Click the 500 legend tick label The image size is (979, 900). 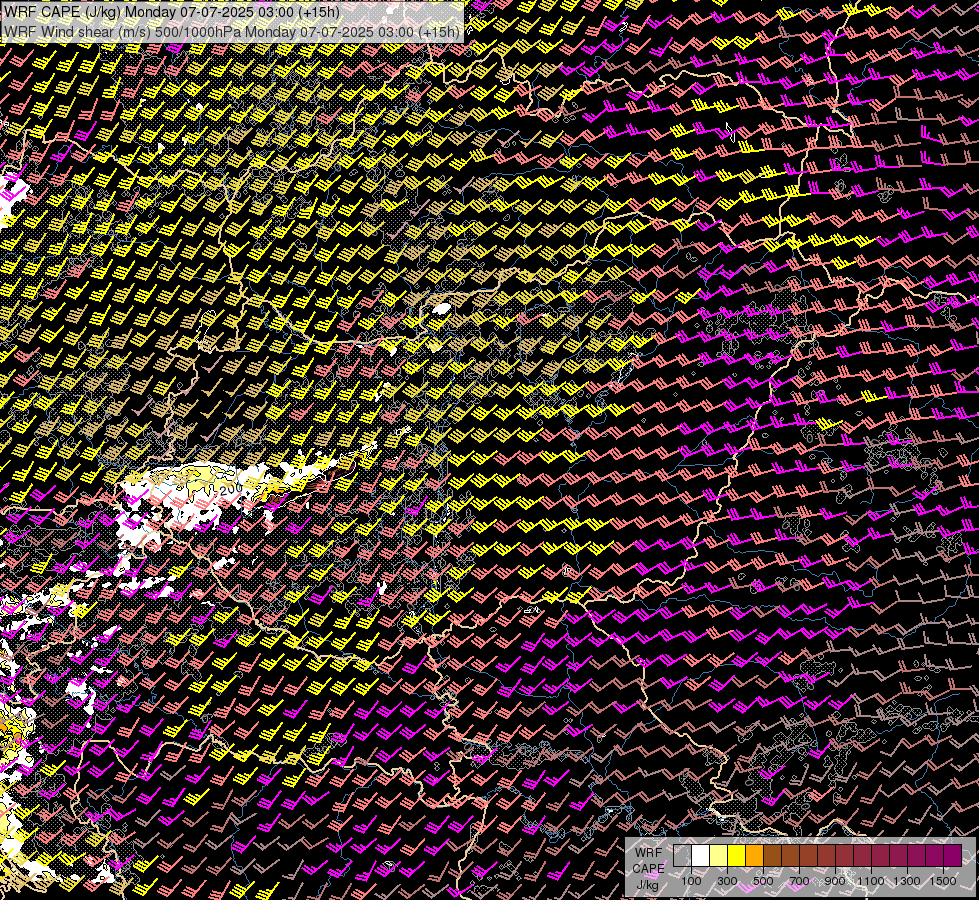click(x=763, y=881)
